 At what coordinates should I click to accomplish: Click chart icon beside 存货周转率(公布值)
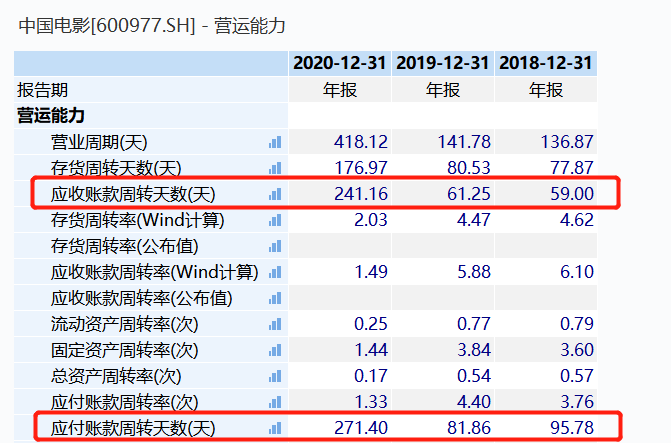275,246
